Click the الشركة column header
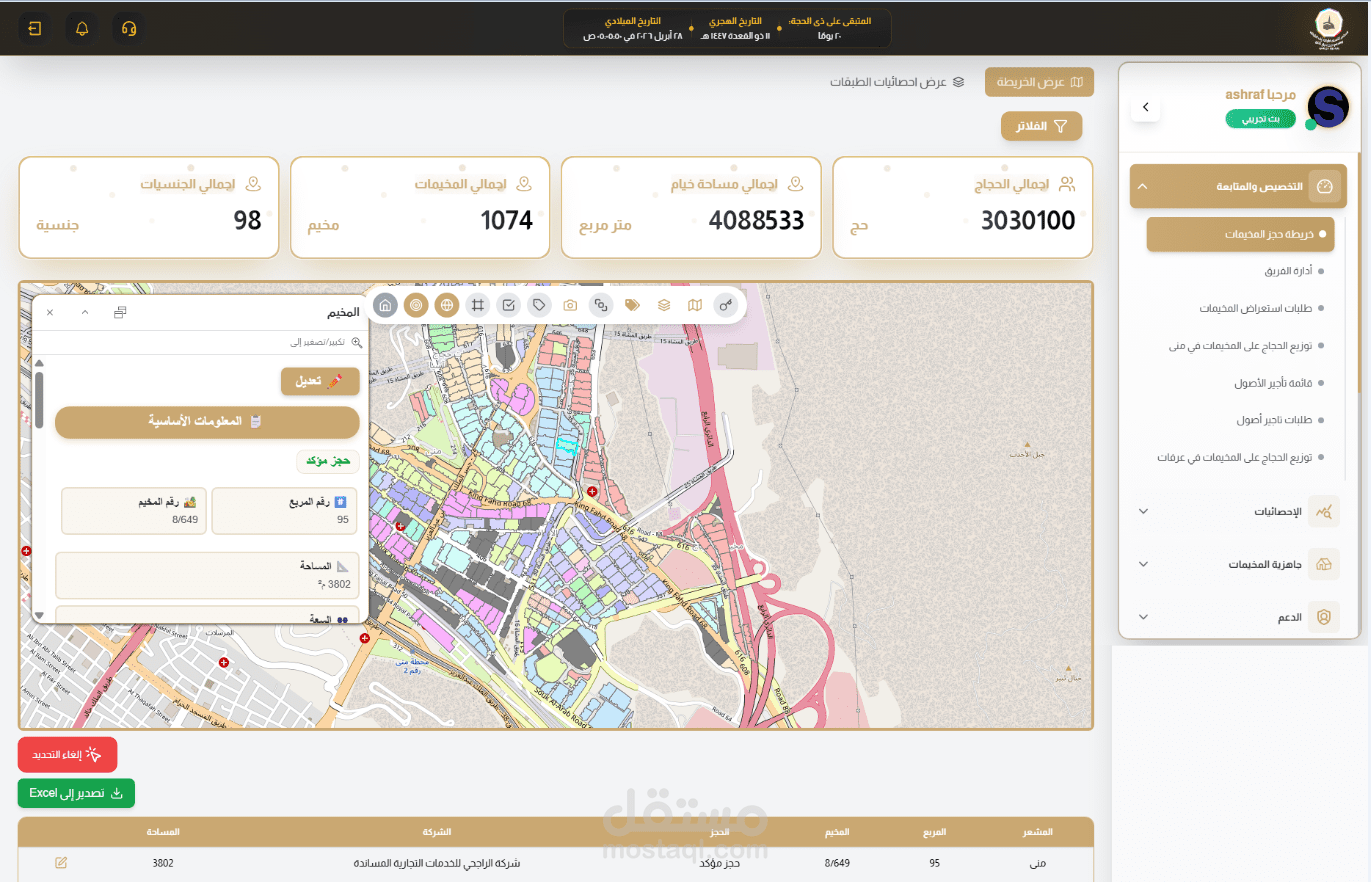This screenshot has height=882, width=1371. (x=437, y=832)
